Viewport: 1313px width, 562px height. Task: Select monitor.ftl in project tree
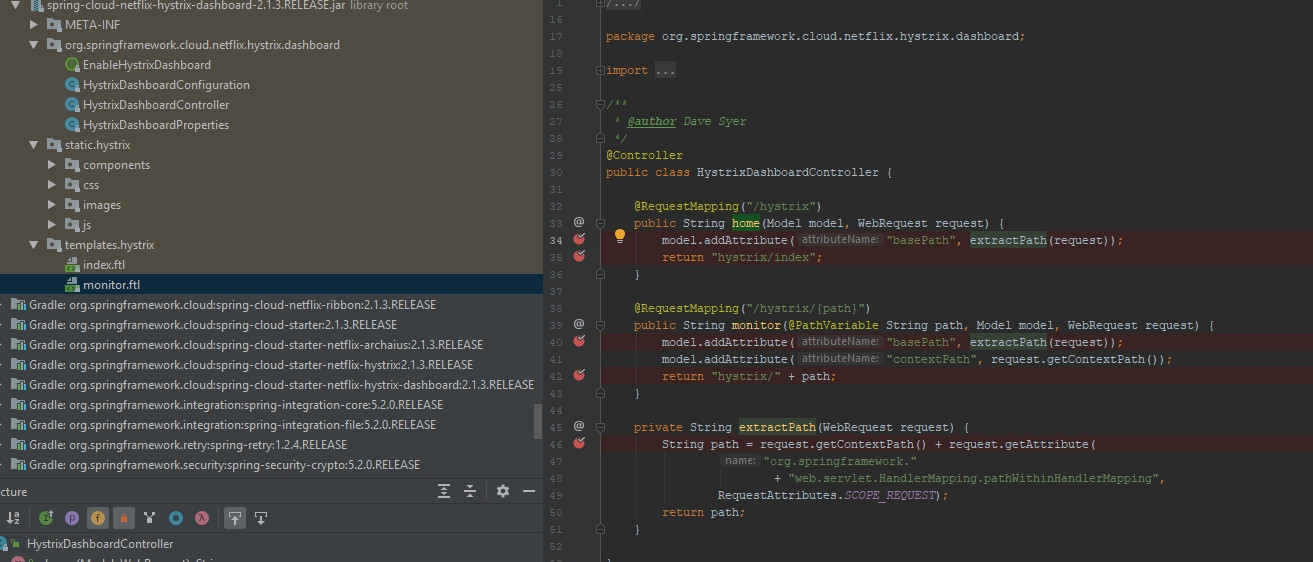point(111,285)
